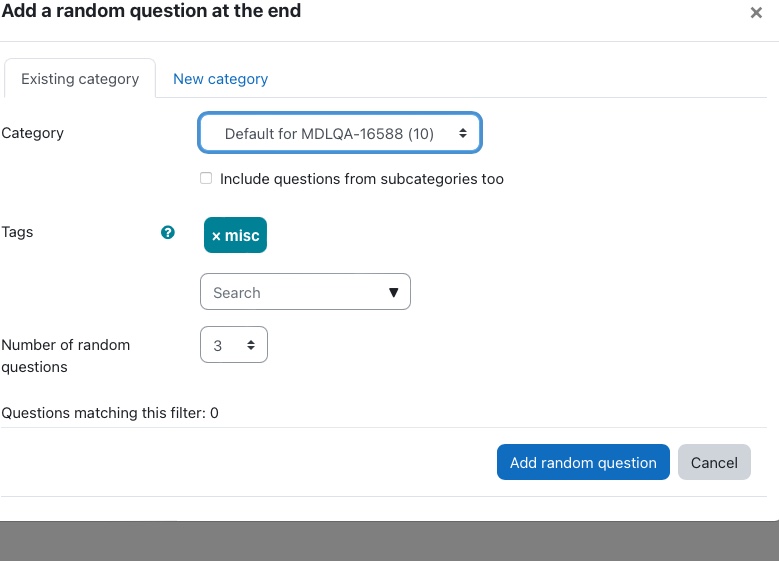Remove the misc tag via its × icon
Viewport: 779px width, 561px height.
click(216, 236)
